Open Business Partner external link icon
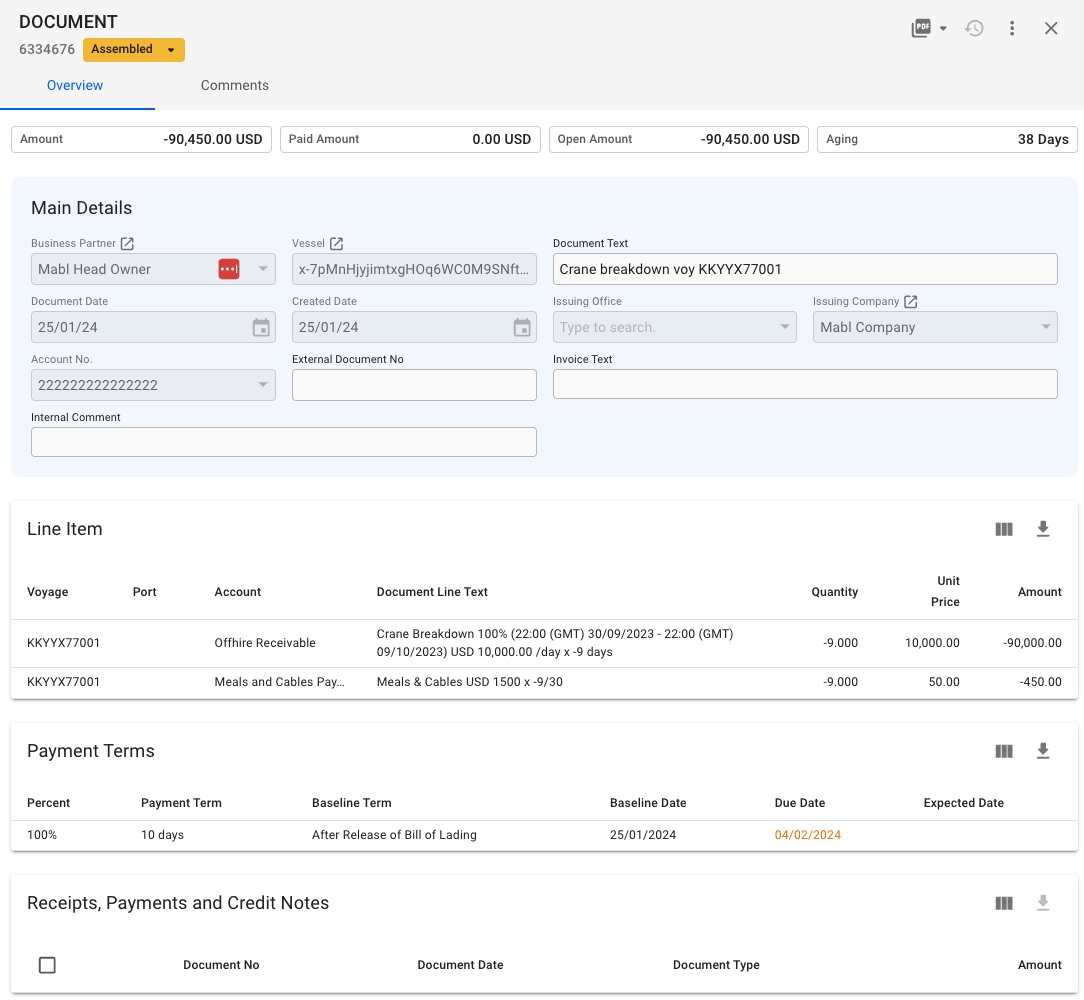The width and height of the screenshot is (1084, 1000). (x=127, y=244)
